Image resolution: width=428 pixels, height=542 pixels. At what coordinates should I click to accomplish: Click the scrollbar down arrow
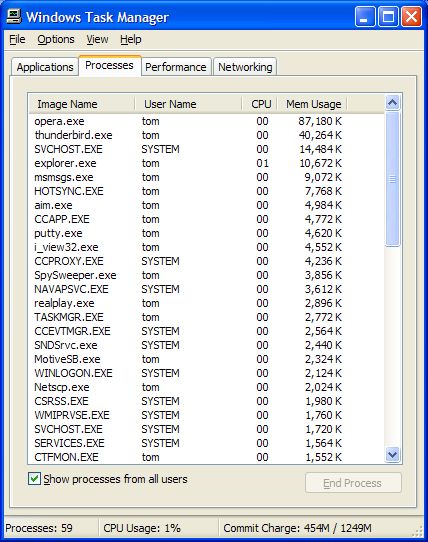pos(392,455)
